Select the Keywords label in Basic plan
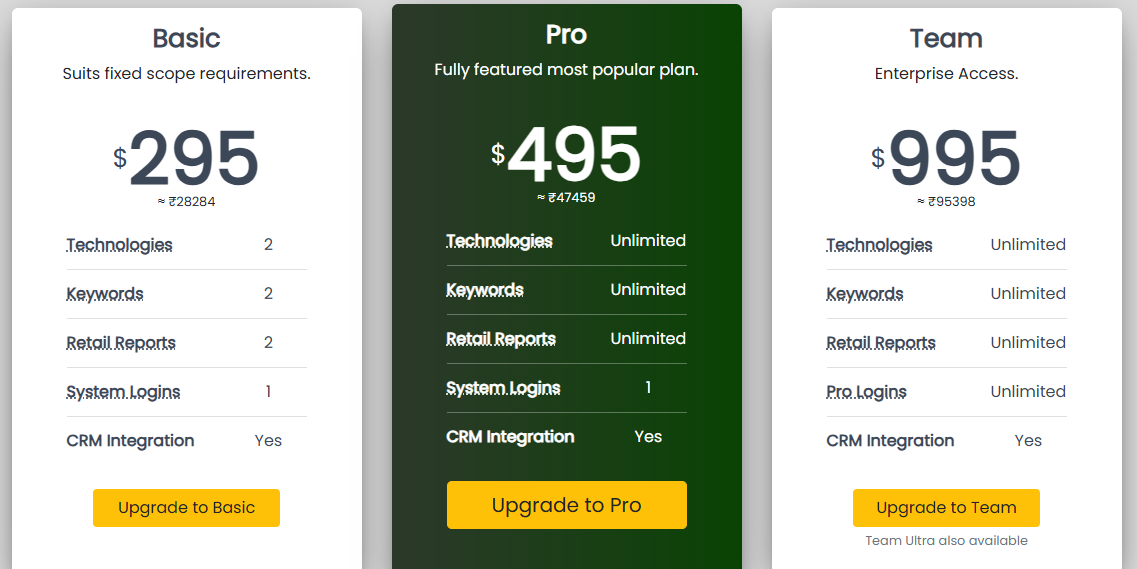The height and width of the screenshot is (569, 1137). [x=105, y=294]
